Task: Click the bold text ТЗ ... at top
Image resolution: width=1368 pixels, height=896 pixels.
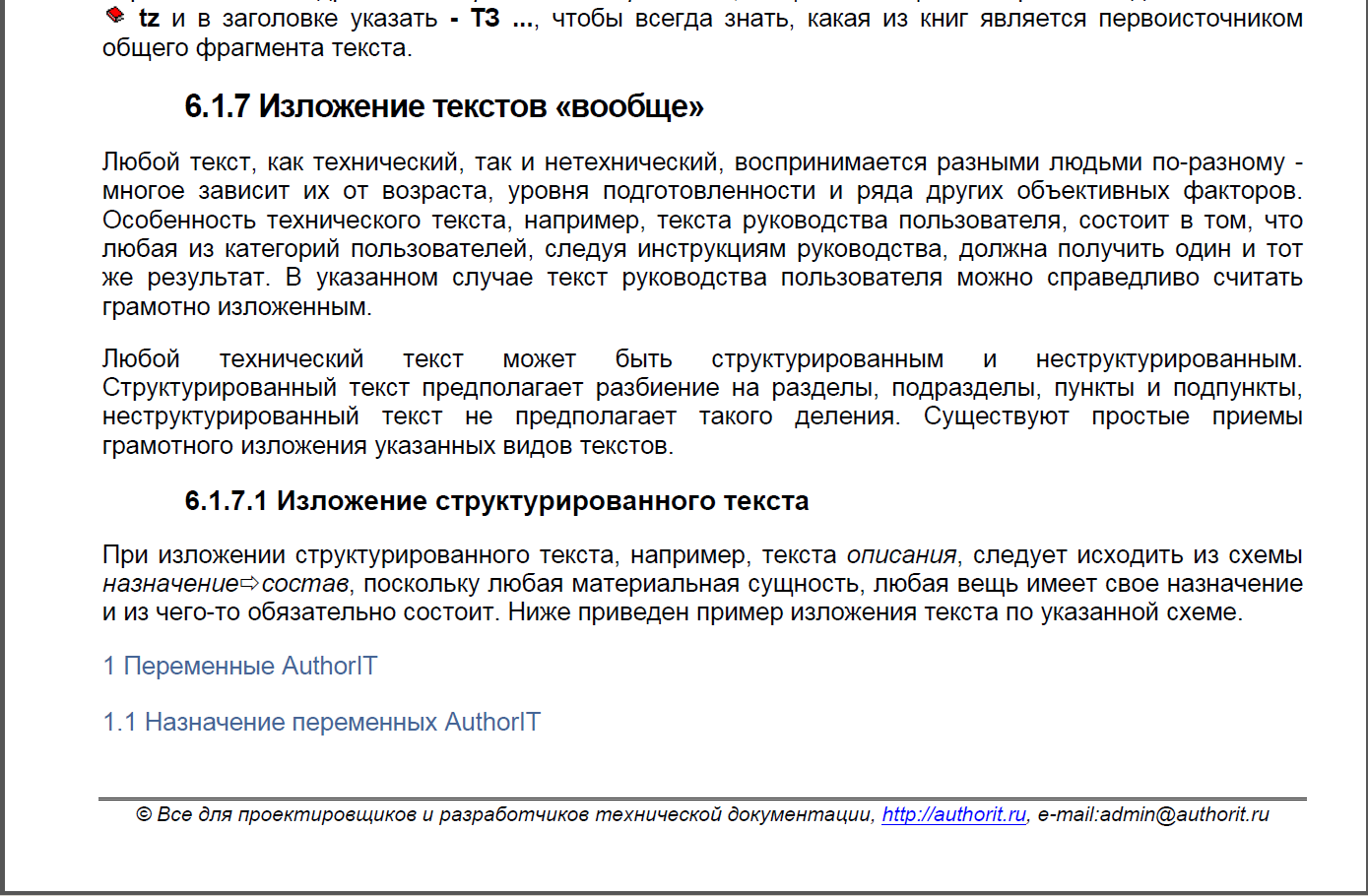Action: pyautogui.click(x=502, y=19)
